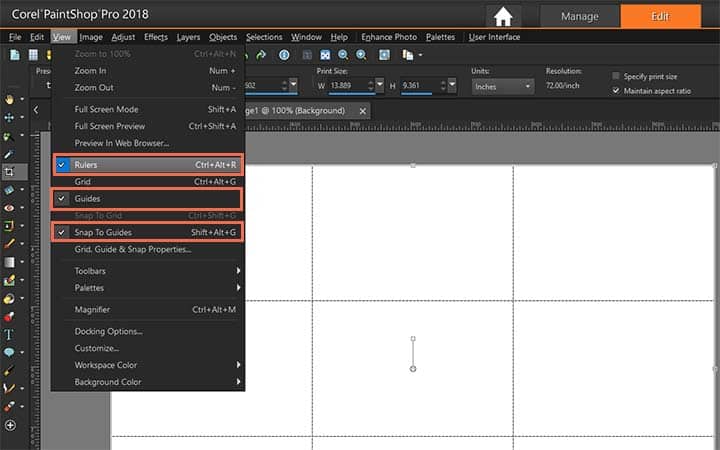Click the Print Size height field
This screenshot has height=450, width=720.
(420, 85)
